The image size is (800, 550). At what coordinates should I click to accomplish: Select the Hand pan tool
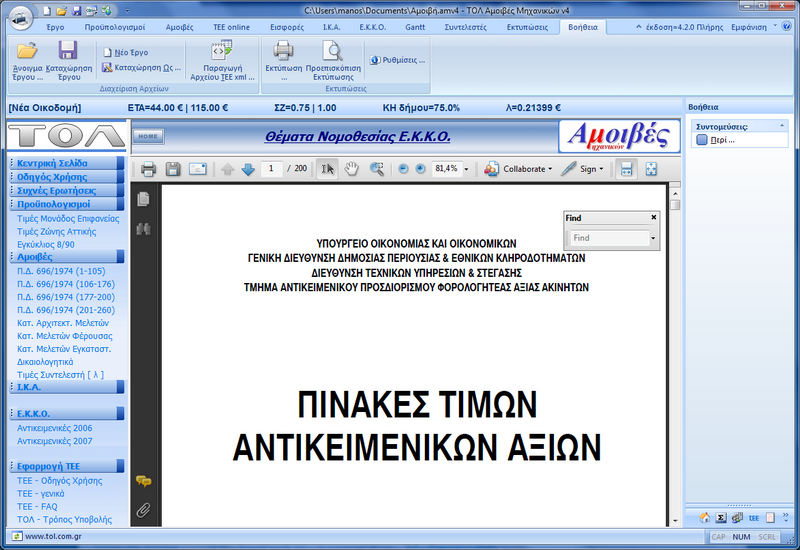pyautogui.click(x=351, y=169)
